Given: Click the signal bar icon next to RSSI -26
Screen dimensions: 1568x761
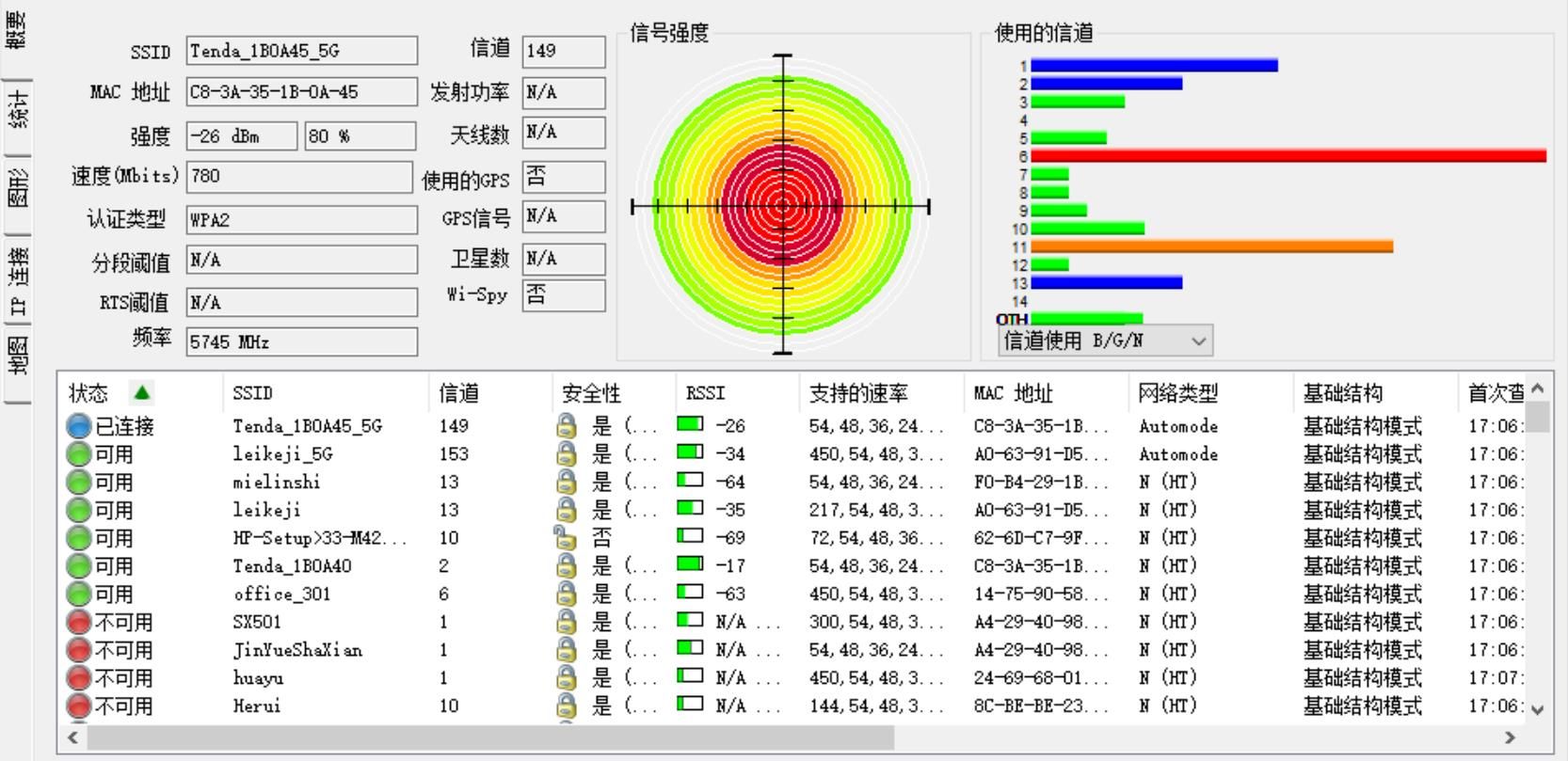Looking at the screenshot, I should 690,424.
